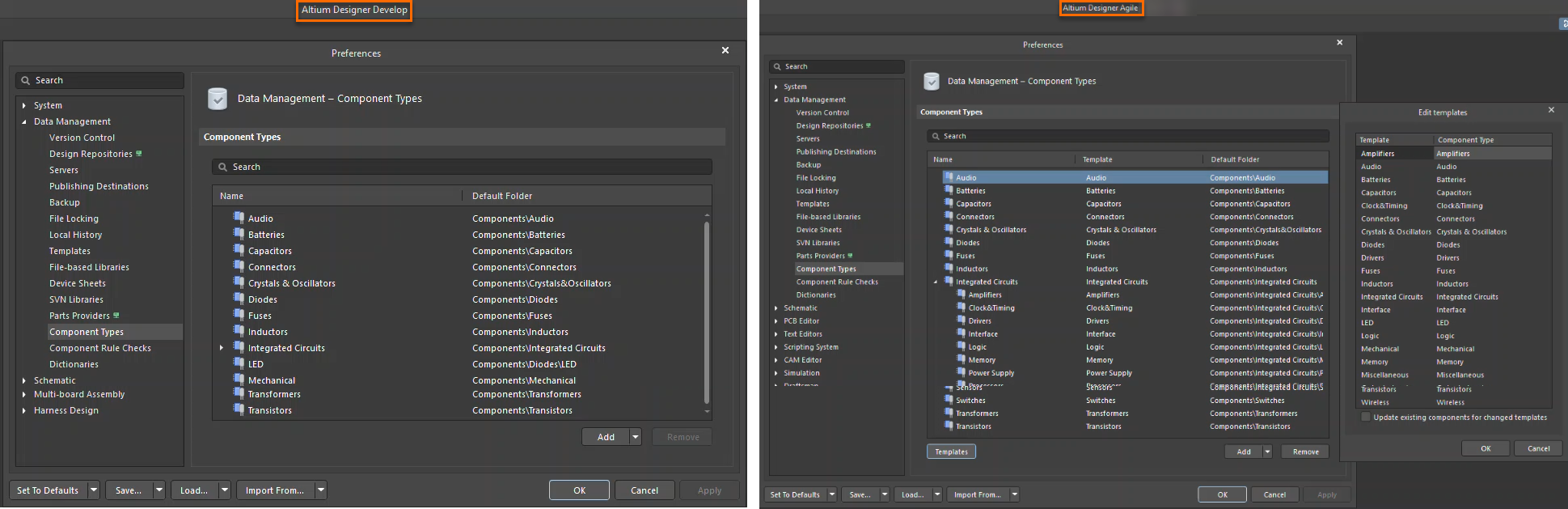Viewport: 1568px width, 509px height.
Task: Click the Switches component type icon
Action: [x=949, y=400]
